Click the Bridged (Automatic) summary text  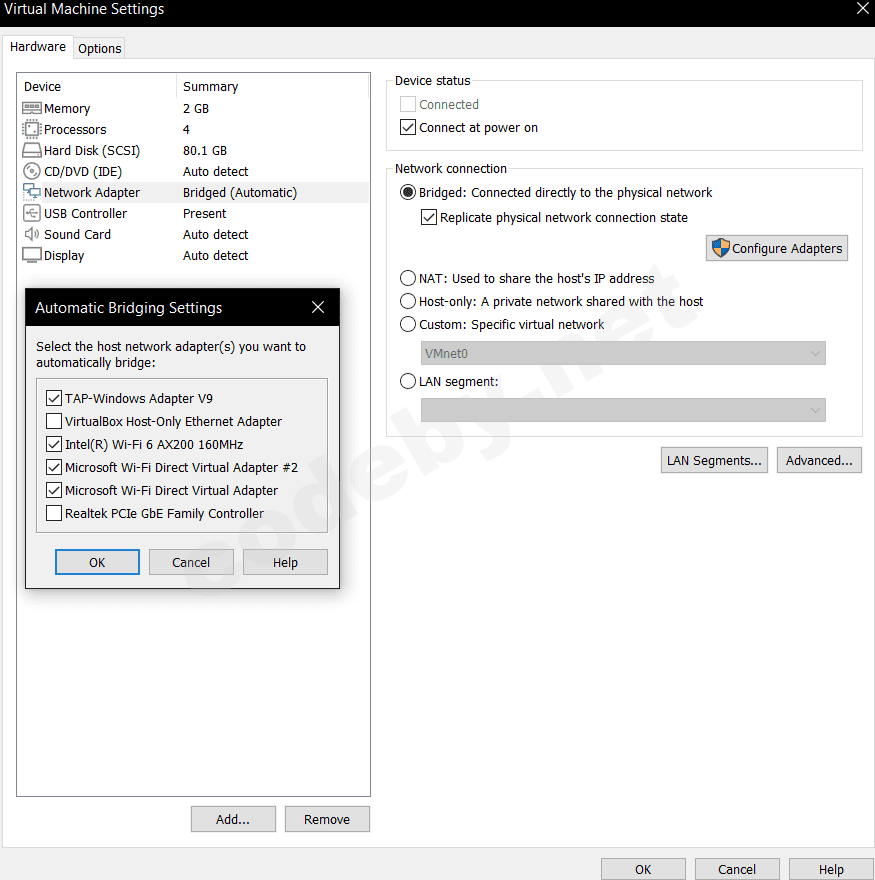point(240,192)
